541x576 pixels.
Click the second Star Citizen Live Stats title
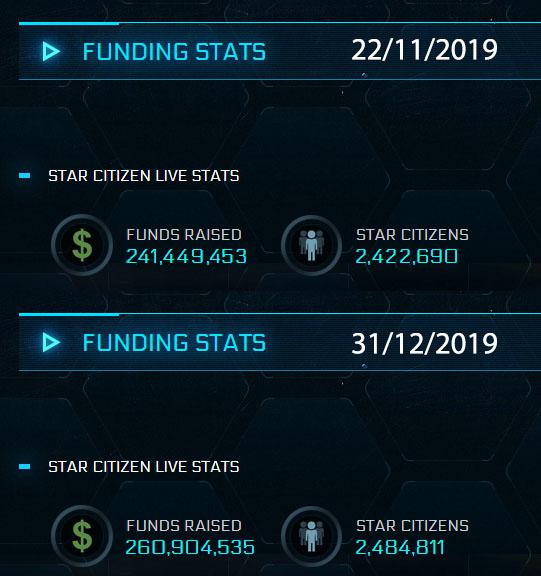(x=144, y=467)
